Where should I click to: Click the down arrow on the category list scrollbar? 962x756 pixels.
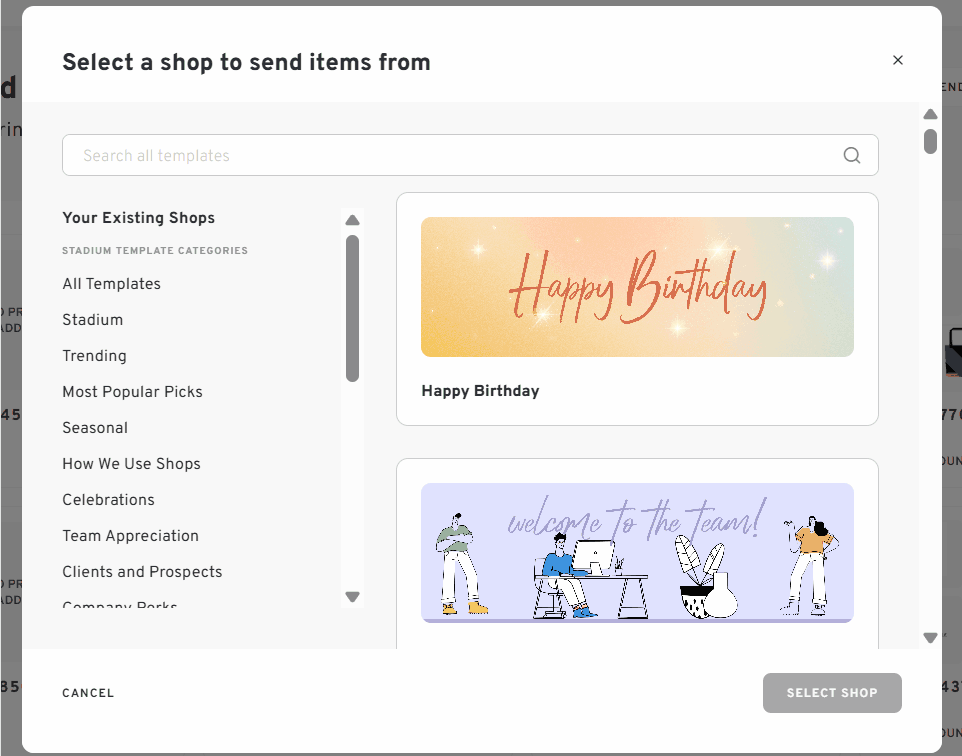(x=352, y=596)
